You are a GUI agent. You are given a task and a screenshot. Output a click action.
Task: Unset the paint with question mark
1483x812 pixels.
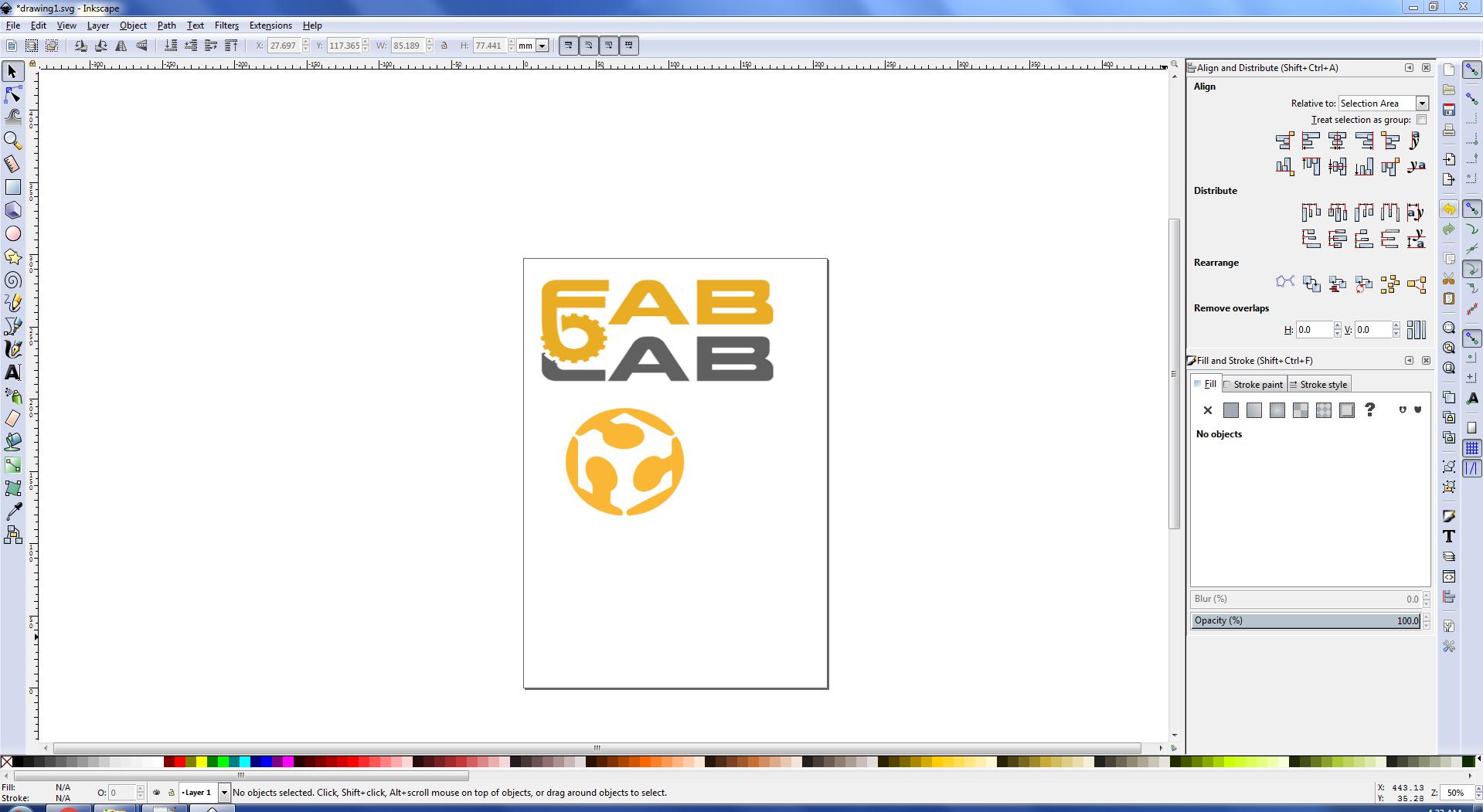pyautogui.click(x=1370, y=410)
